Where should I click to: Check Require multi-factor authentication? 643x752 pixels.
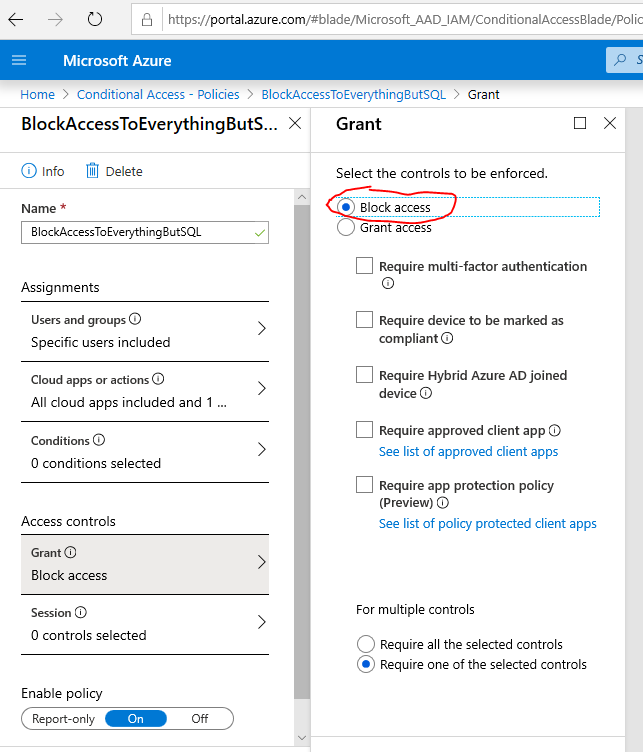click(x=365, y=266)
